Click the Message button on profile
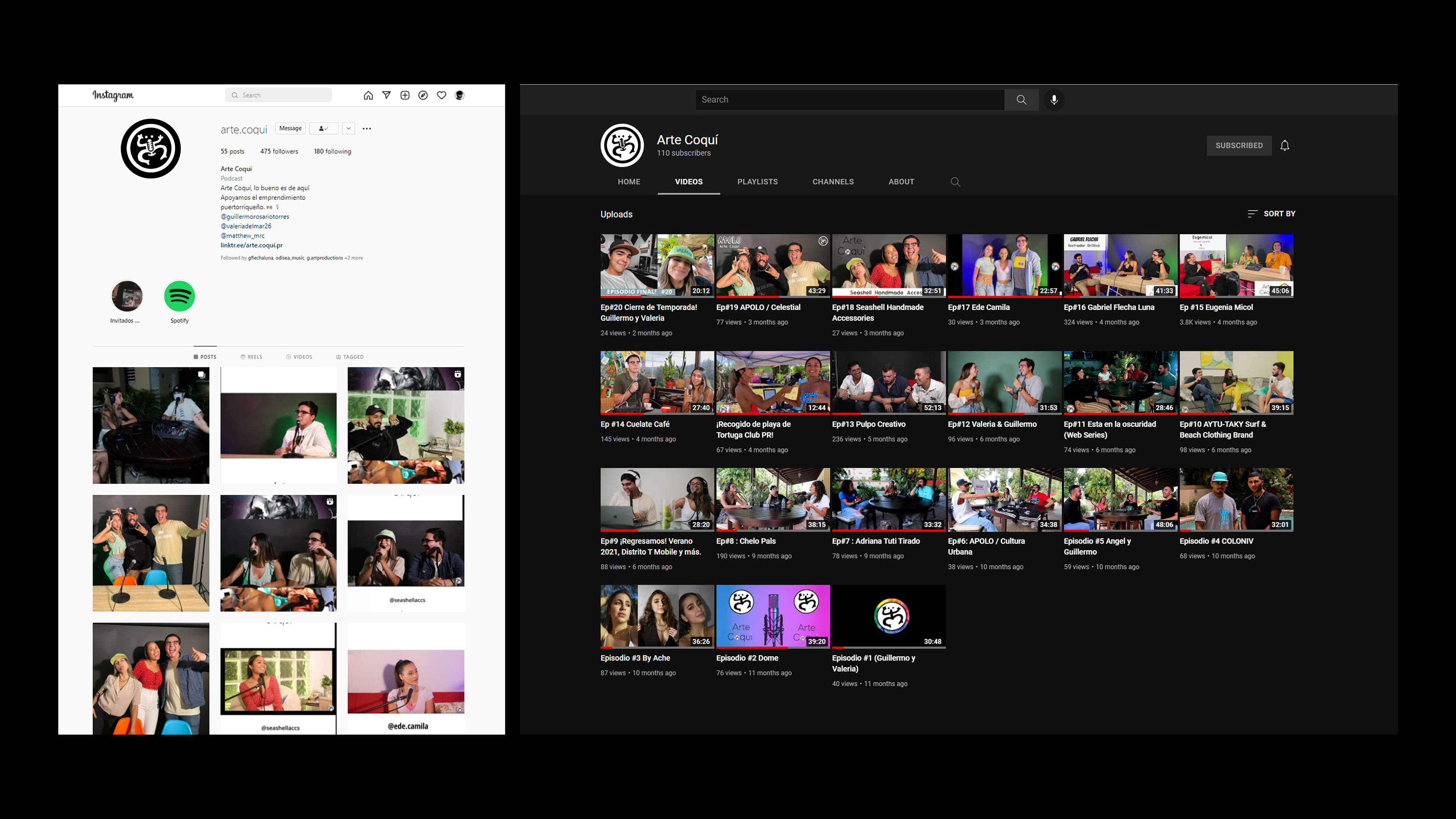The width and height of the screenshot is (1456, 819). (290, 129)
